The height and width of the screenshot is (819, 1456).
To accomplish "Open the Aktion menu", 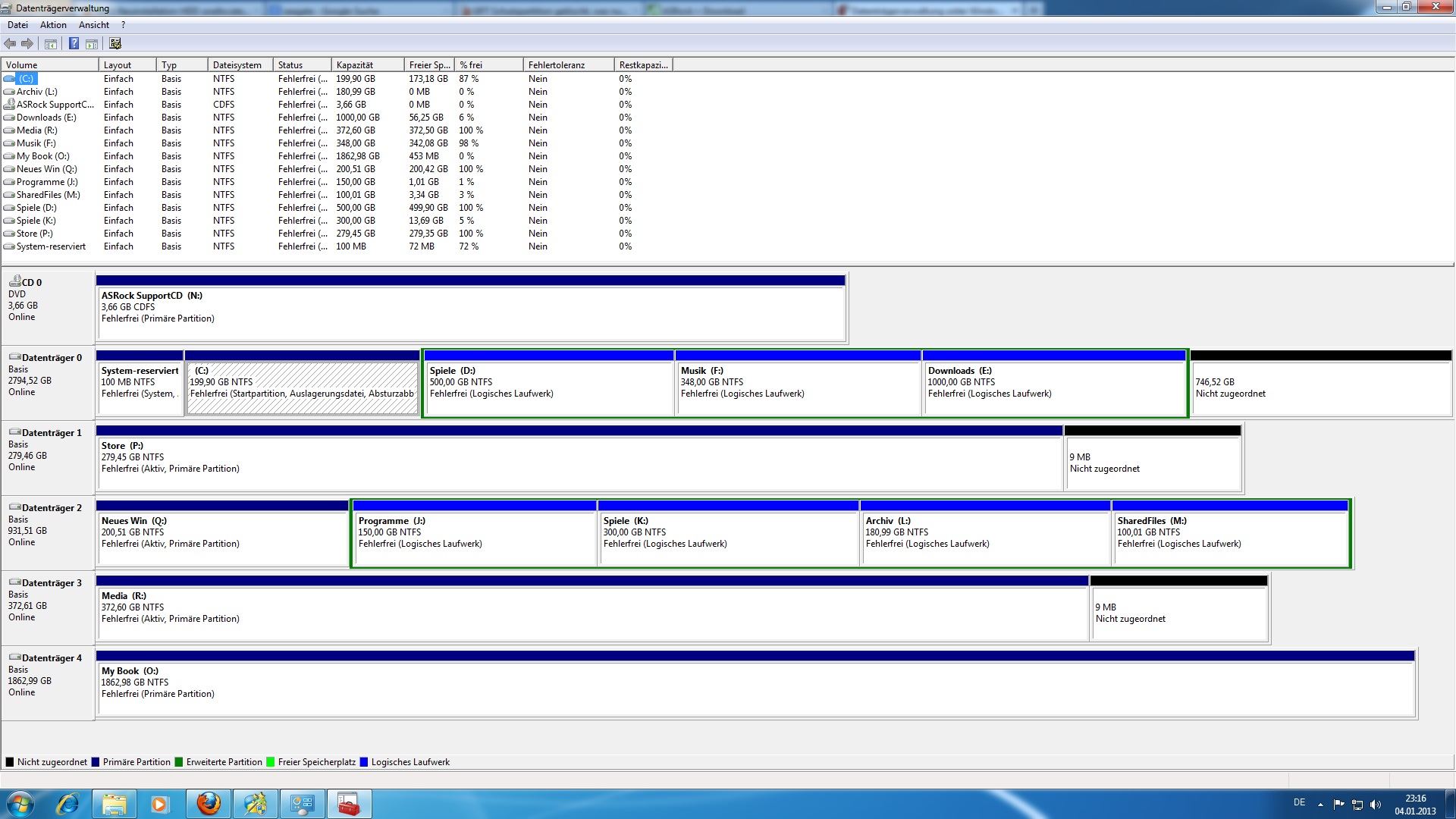I will coord(53,25).
